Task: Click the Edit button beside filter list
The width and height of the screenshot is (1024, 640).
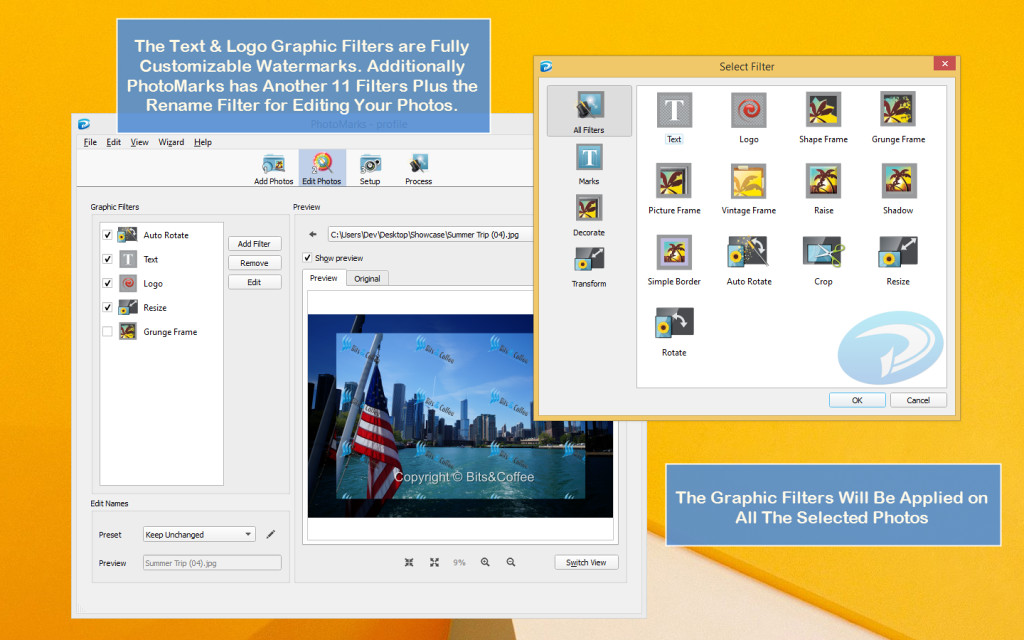Action: coord(254,282)
